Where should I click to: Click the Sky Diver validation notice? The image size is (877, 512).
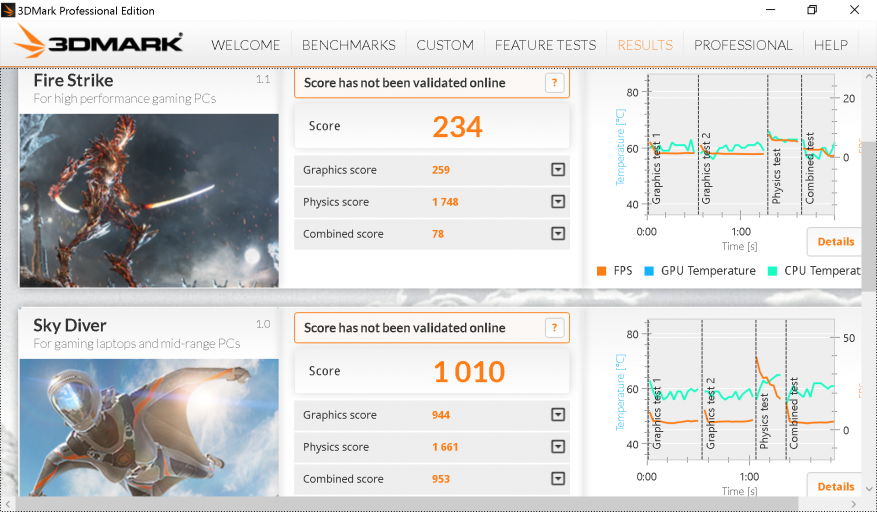pyautogui.click(x=432, y=328)
